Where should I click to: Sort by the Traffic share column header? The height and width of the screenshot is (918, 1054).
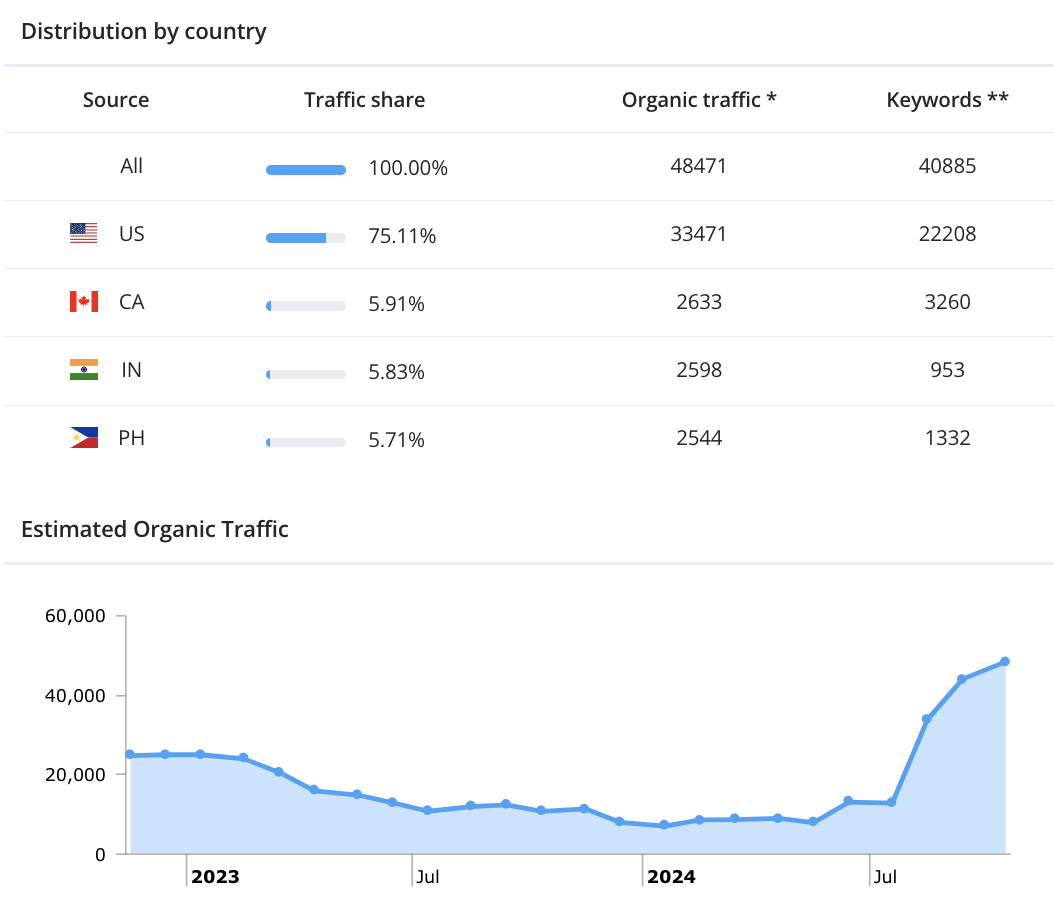pyautogui.click(x=364, y=100)
